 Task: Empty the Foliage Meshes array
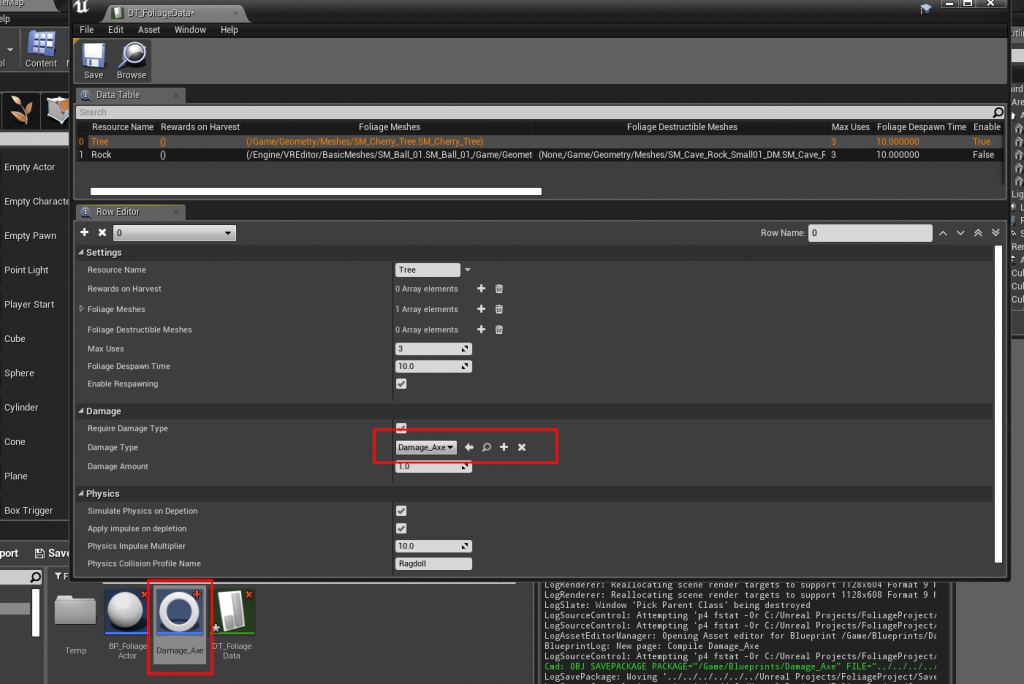[x=499, y=309]
